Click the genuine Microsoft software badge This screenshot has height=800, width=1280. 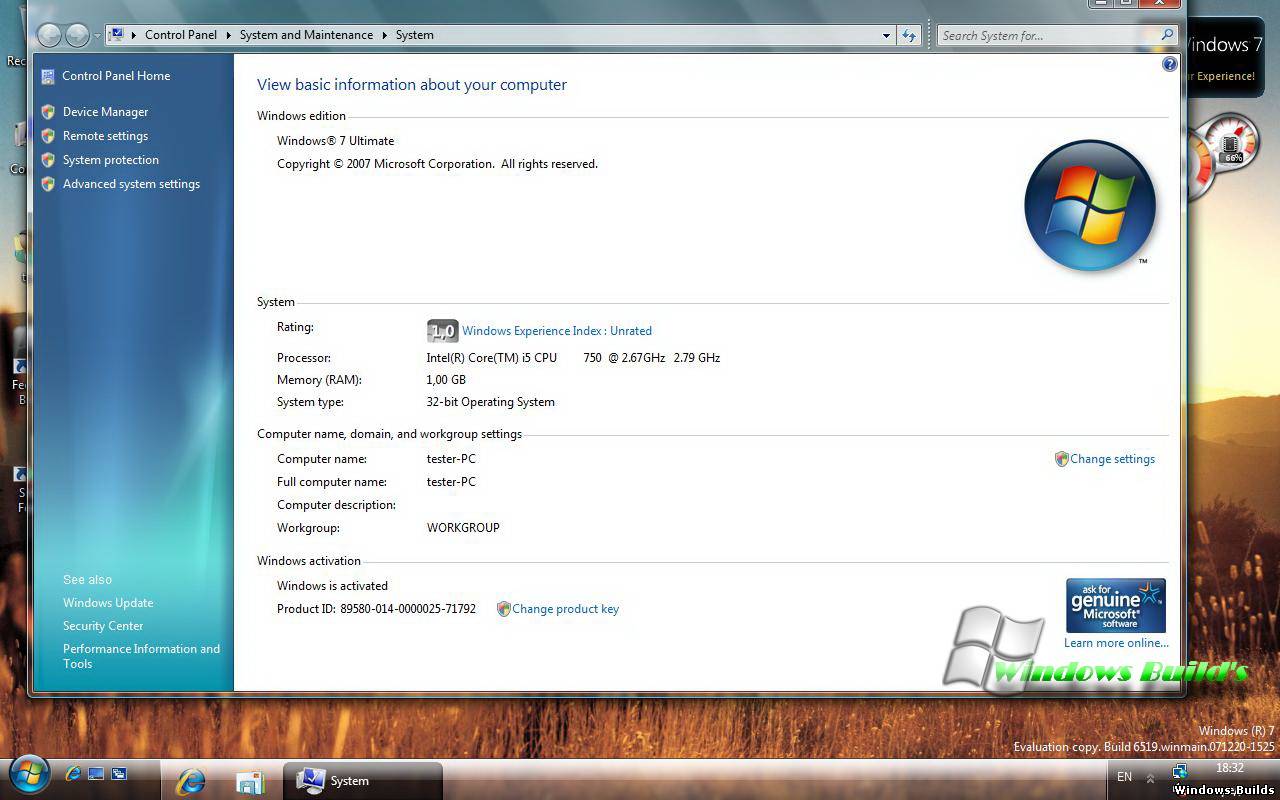[x=1116, y=606]
